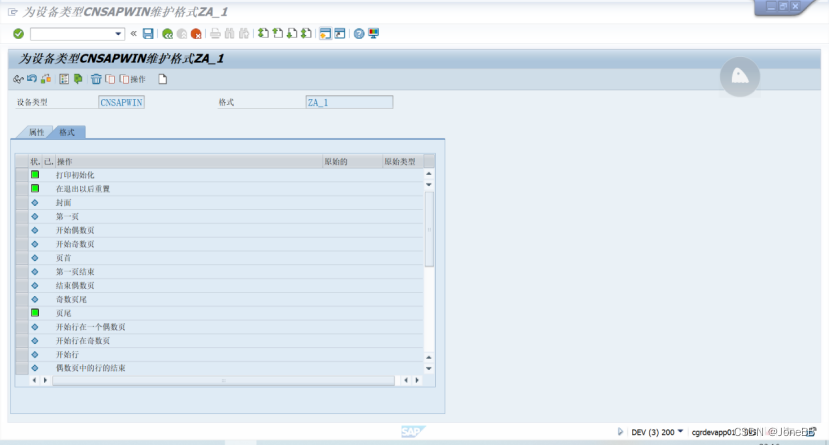Image resolution: width=830 pixels, height=446 pixels.
Task: Toggle green status square for 页尾
Action: click(35, 313)
